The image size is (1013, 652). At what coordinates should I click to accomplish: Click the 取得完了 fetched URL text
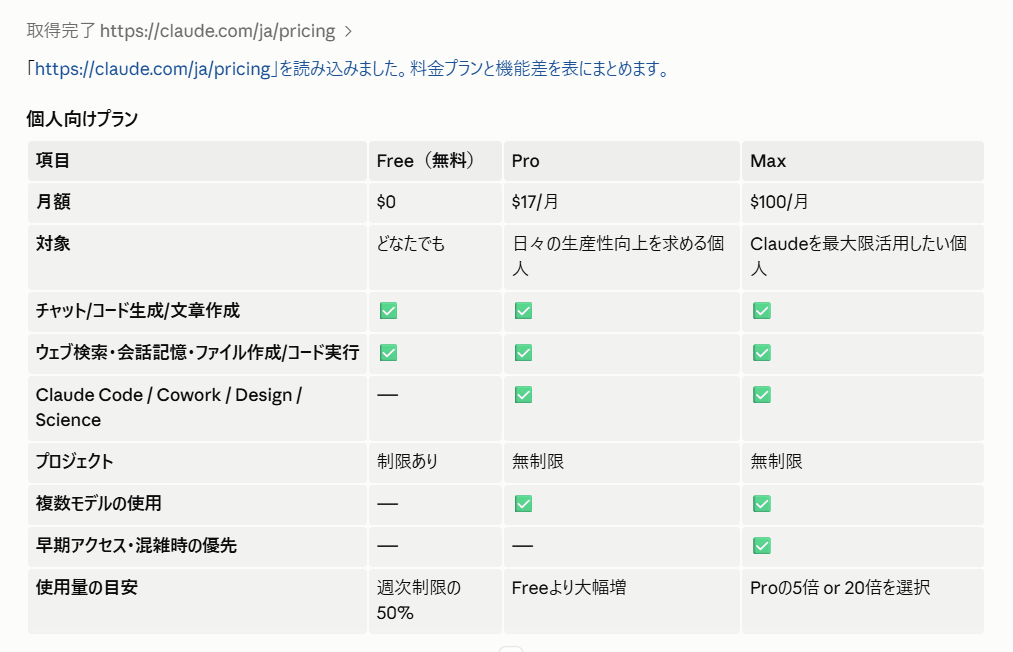click(180, 31)
